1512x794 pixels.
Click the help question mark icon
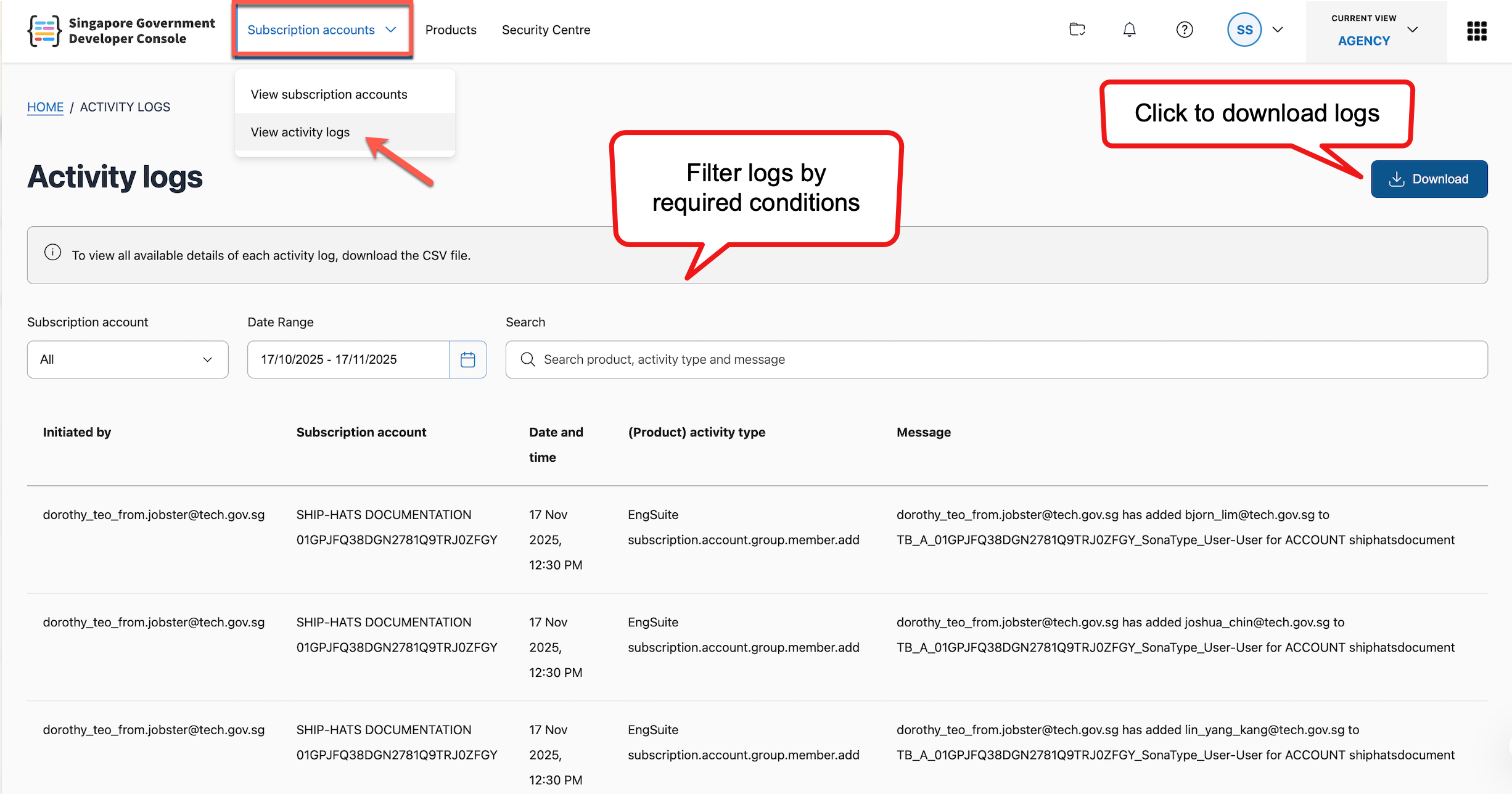point(1184,30)
